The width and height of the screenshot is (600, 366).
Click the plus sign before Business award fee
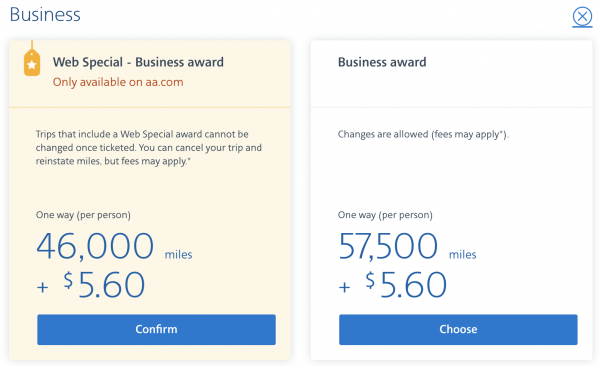coord(344,287)
